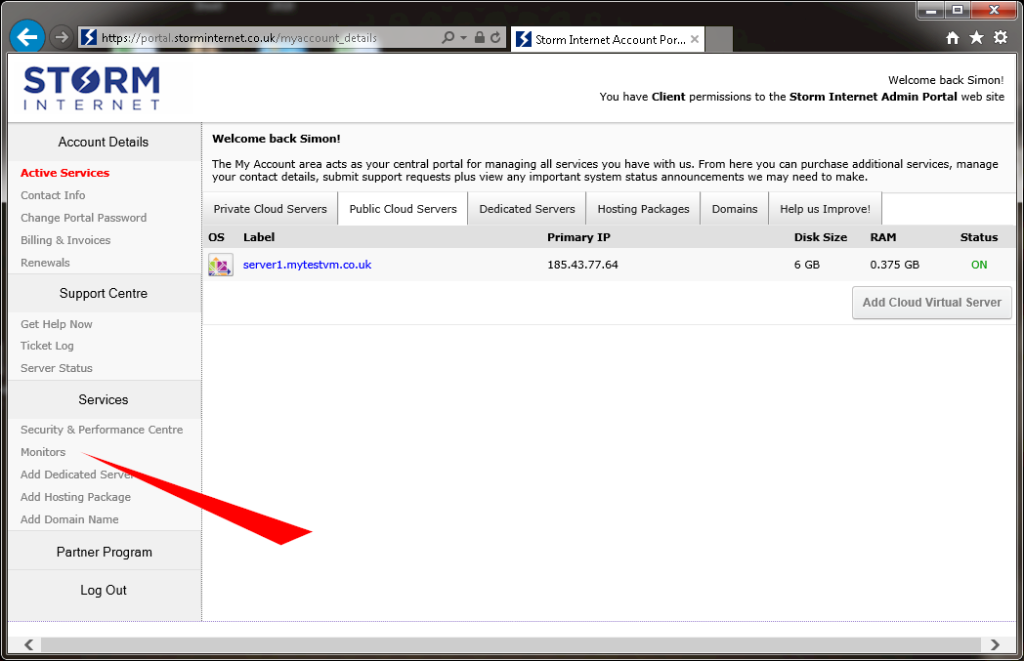Open Contact Info in the sidebar
1024x661 pixels.
coord(53,195)
